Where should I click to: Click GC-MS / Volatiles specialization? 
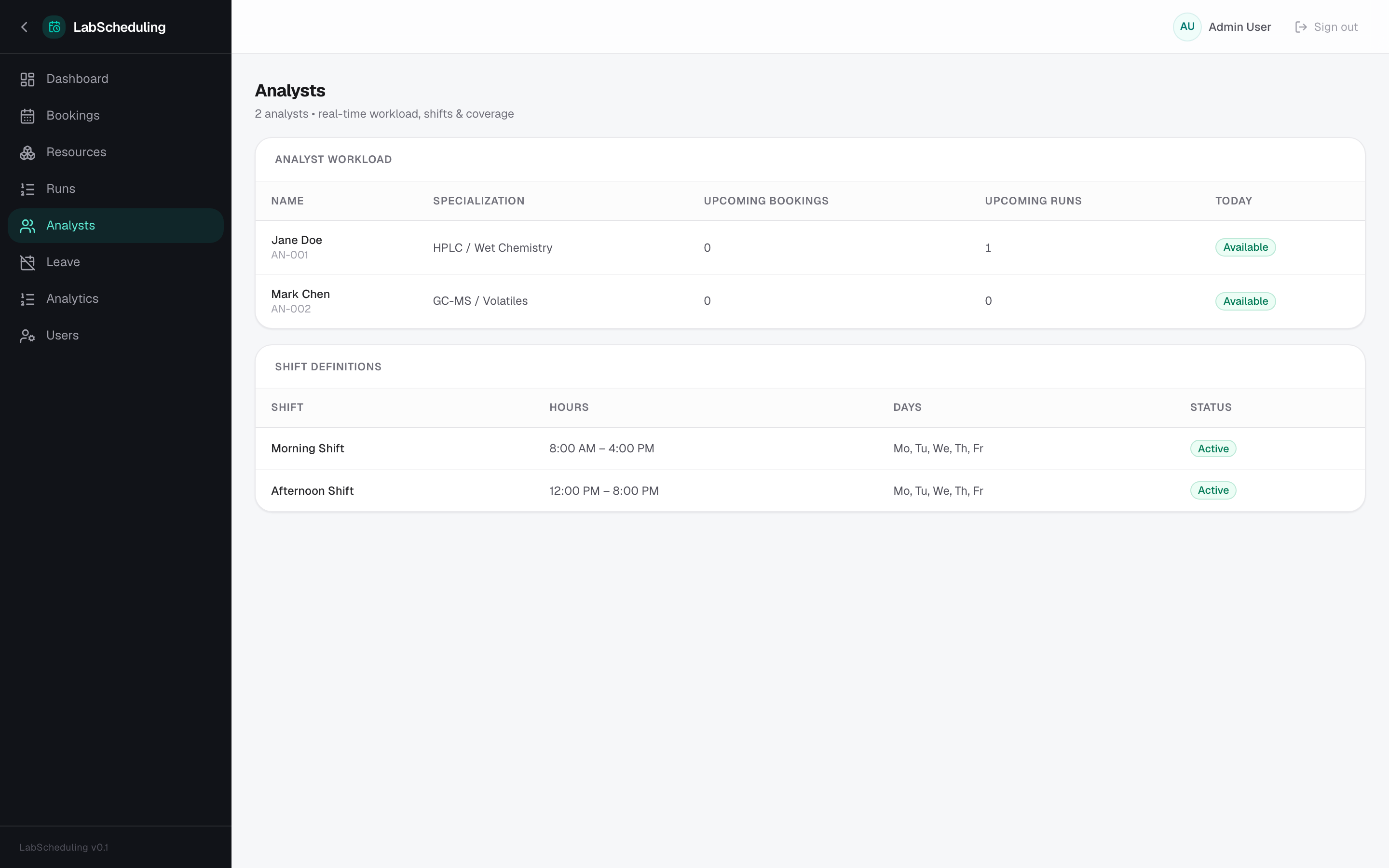tap(480, 301)
